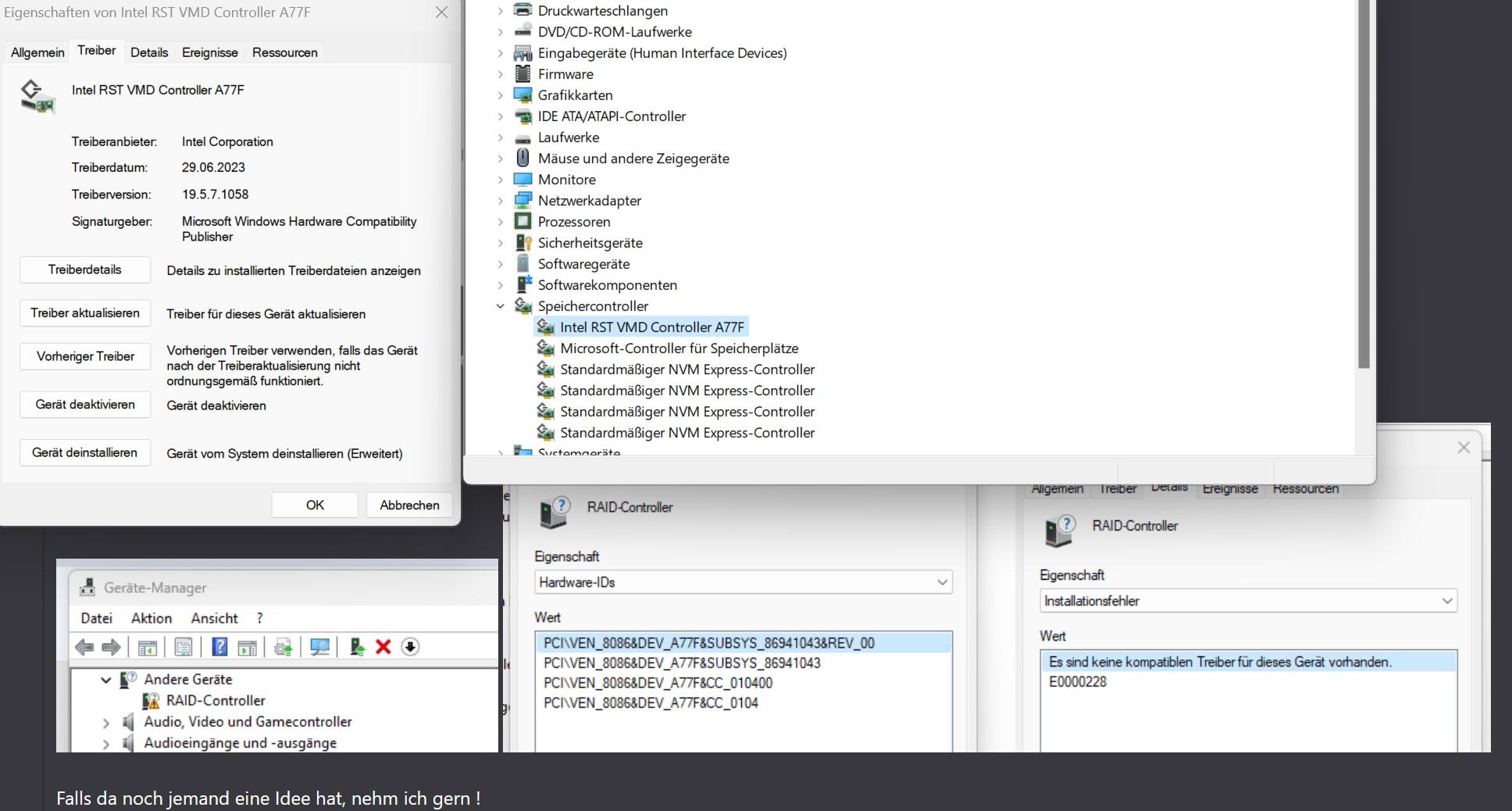This screenshot has height=811, width=1512.
Task: Open the Installationsfehler property dropdown
Action: (1248, 601)
